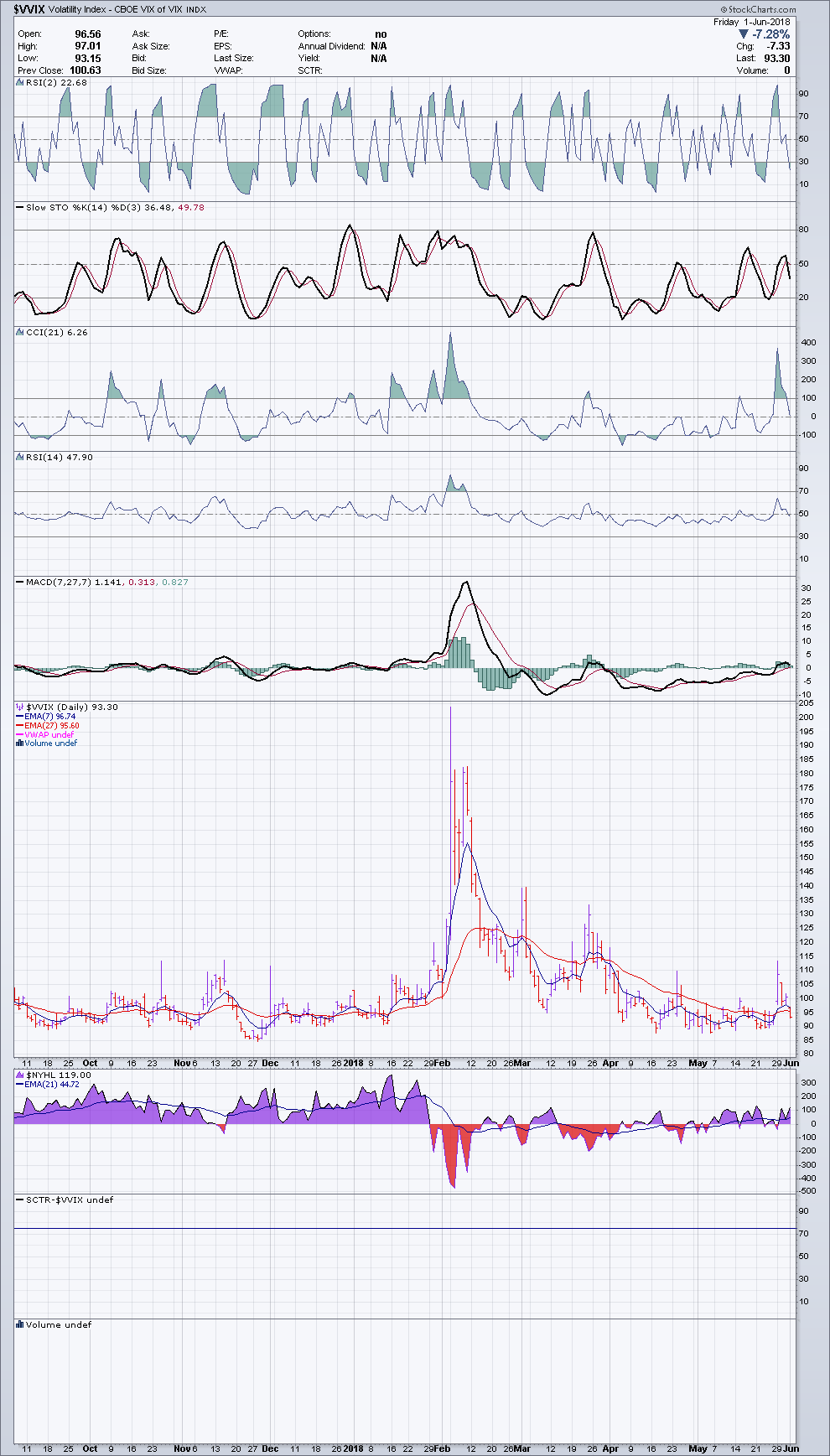Image resolution: width=830 pixels, height=1456 pixels.
Task: Click the Last price value 93.30 in header
Action: pos(776,59)
